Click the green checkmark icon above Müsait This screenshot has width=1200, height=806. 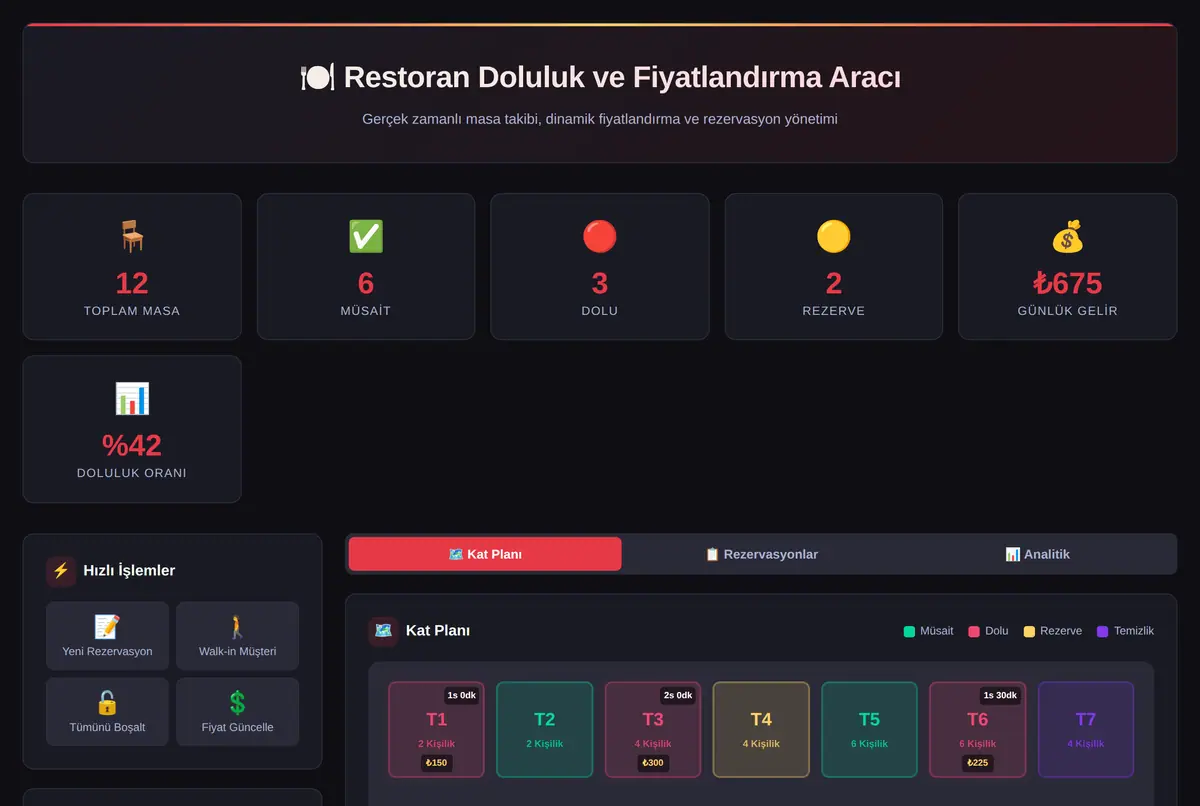[366, 236]
